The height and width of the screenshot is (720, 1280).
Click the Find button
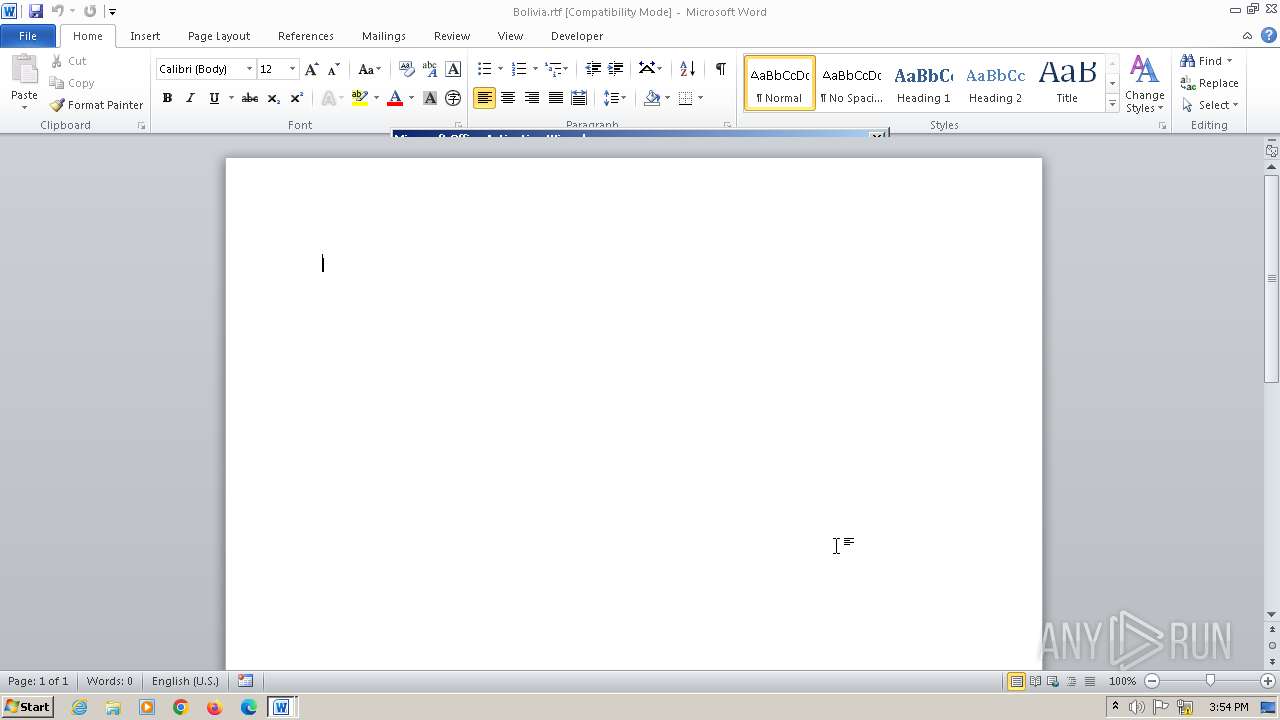coord(1201,61)
